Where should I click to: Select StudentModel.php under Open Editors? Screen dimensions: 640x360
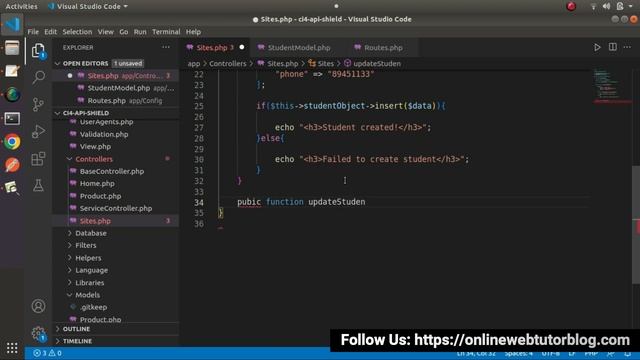tap(116, 88)
